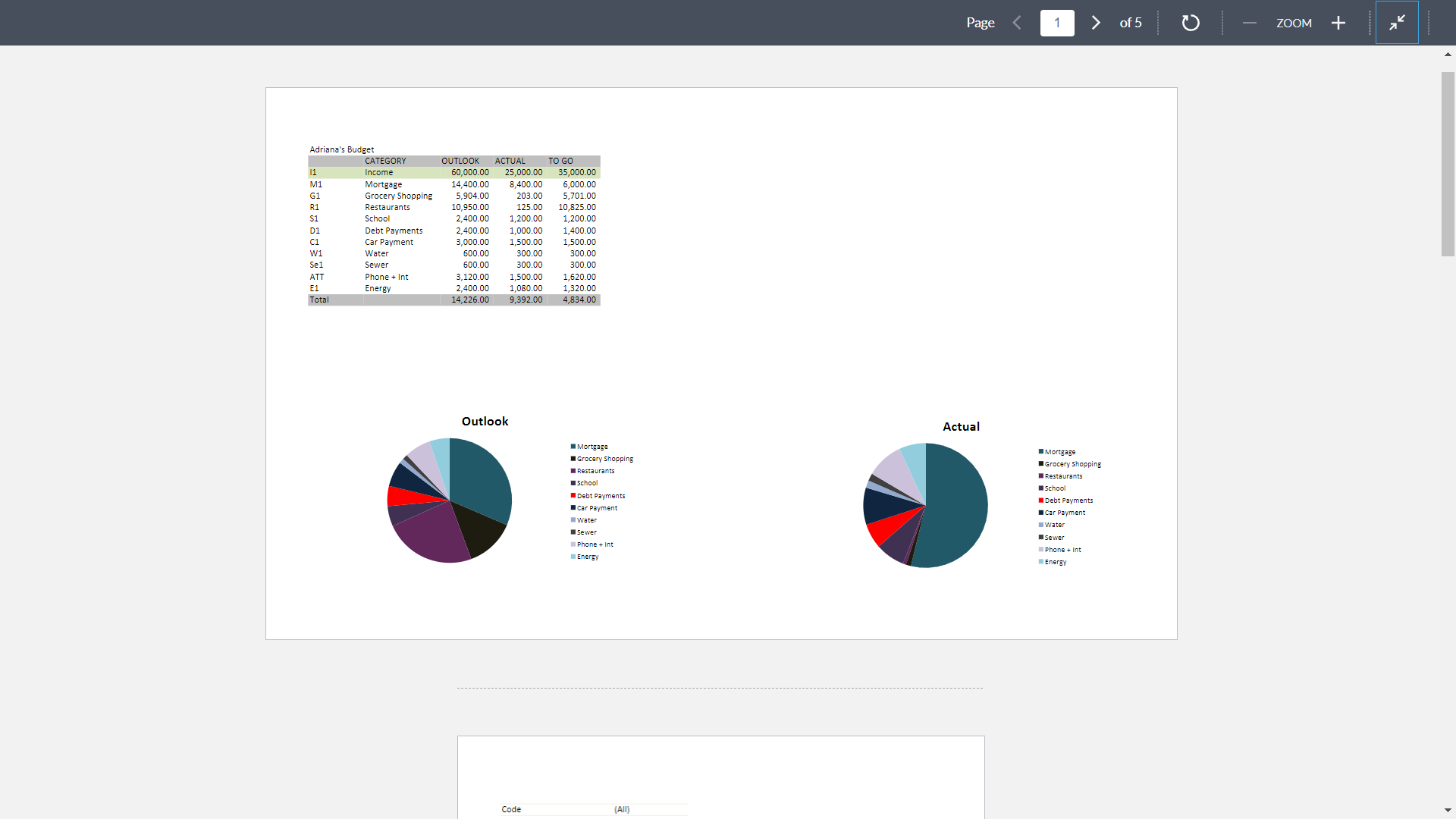Select the Debt Payments legend entry on Outlook chart

[599, 495]
